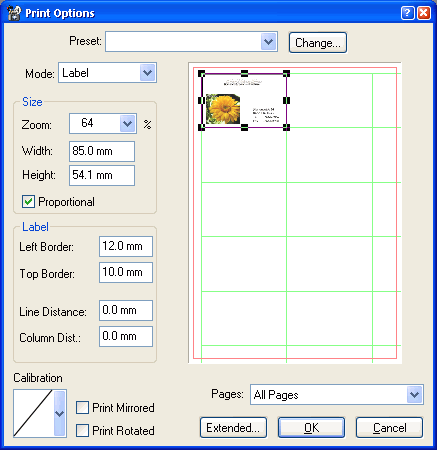Click the Calibration label text
The height and width of the screenshot is (450, 437).
38,378
